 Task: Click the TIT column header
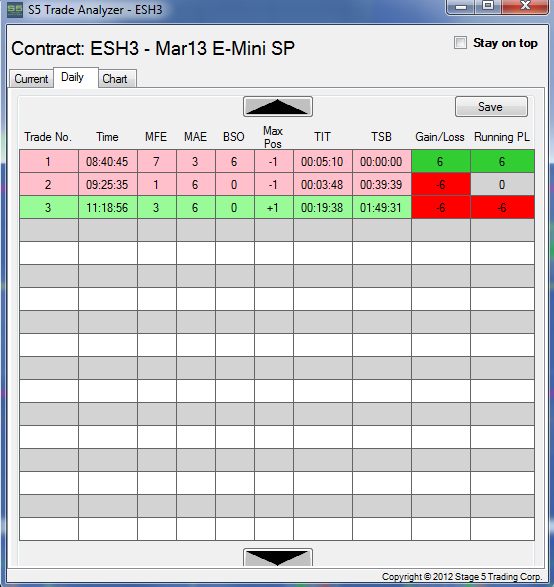322,137
